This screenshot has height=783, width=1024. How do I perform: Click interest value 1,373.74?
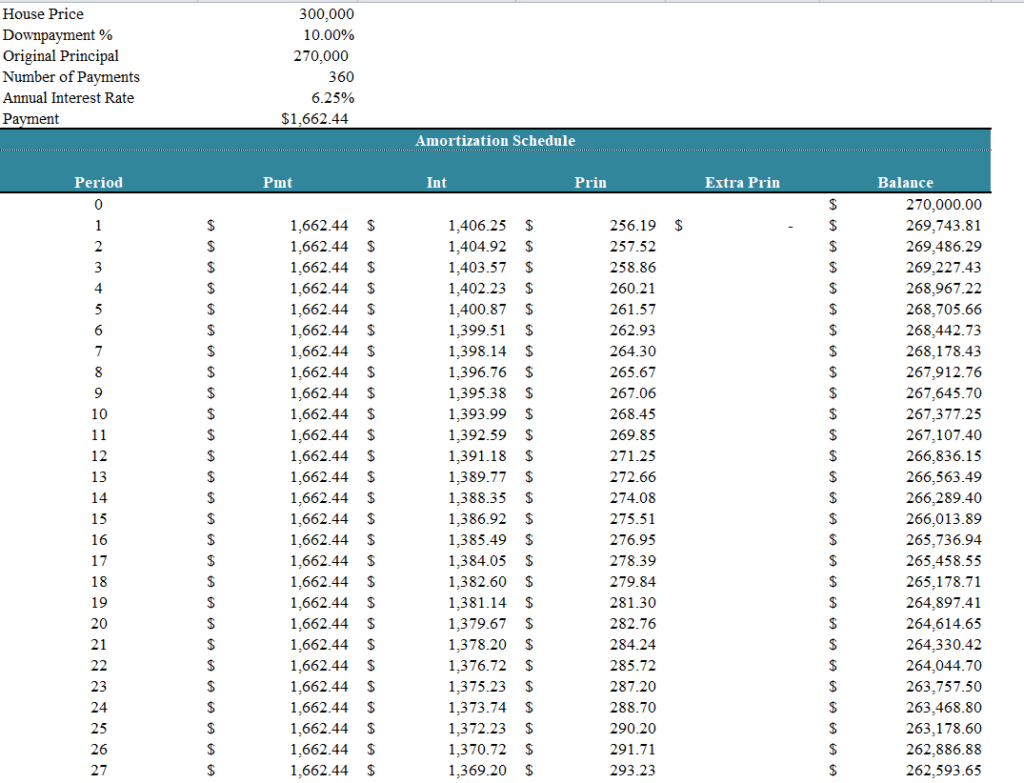477,707
